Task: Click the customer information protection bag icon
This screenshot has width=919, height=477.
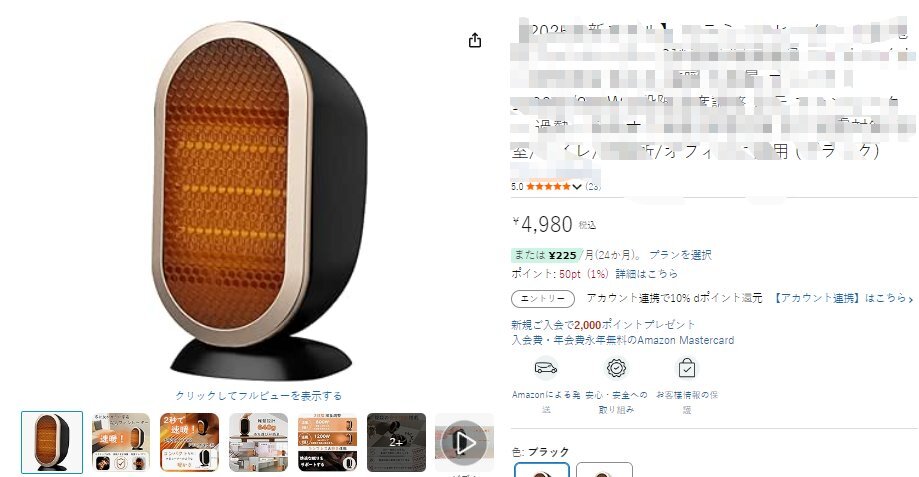Action: 687,368
